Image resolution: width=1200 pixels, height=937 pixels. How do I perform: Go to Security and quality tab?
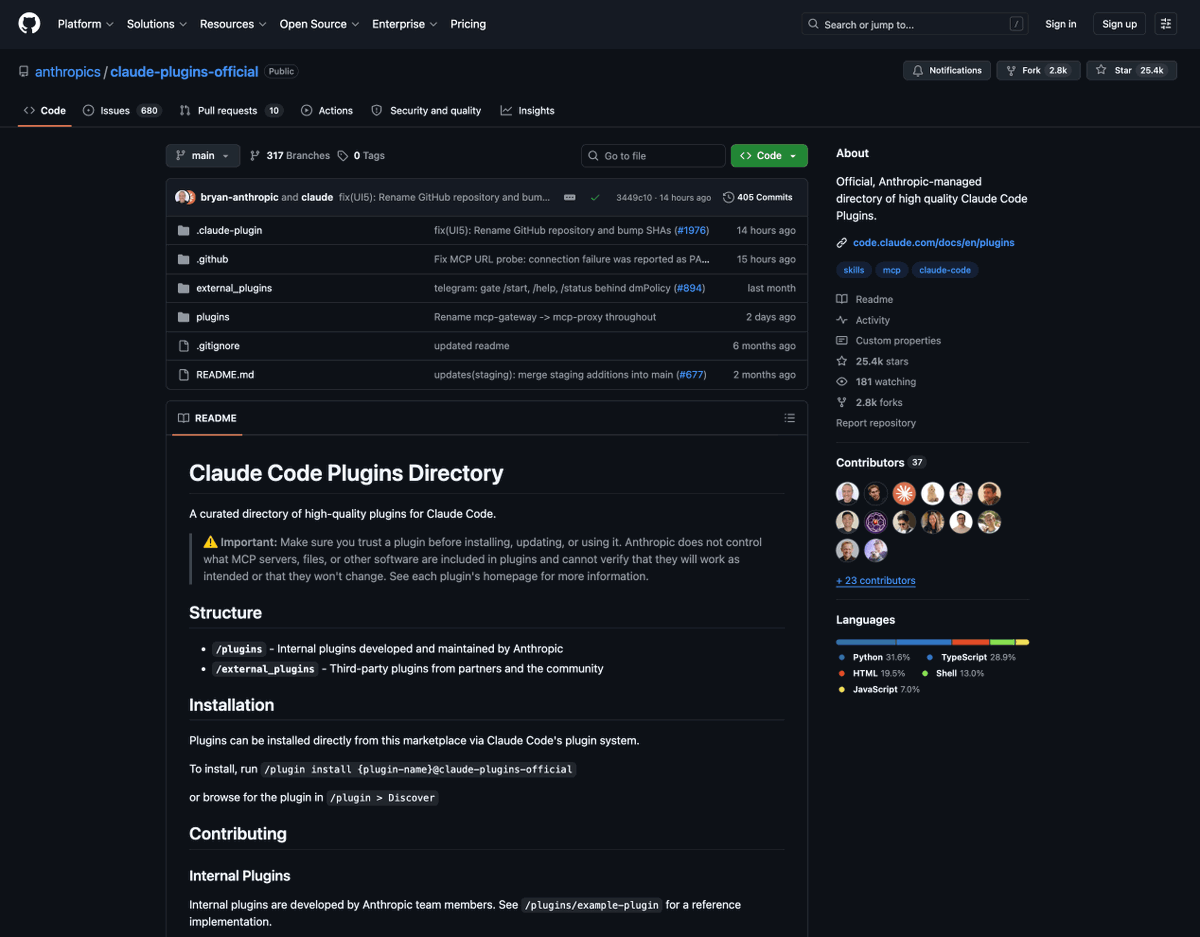click(x=426, y=110)
